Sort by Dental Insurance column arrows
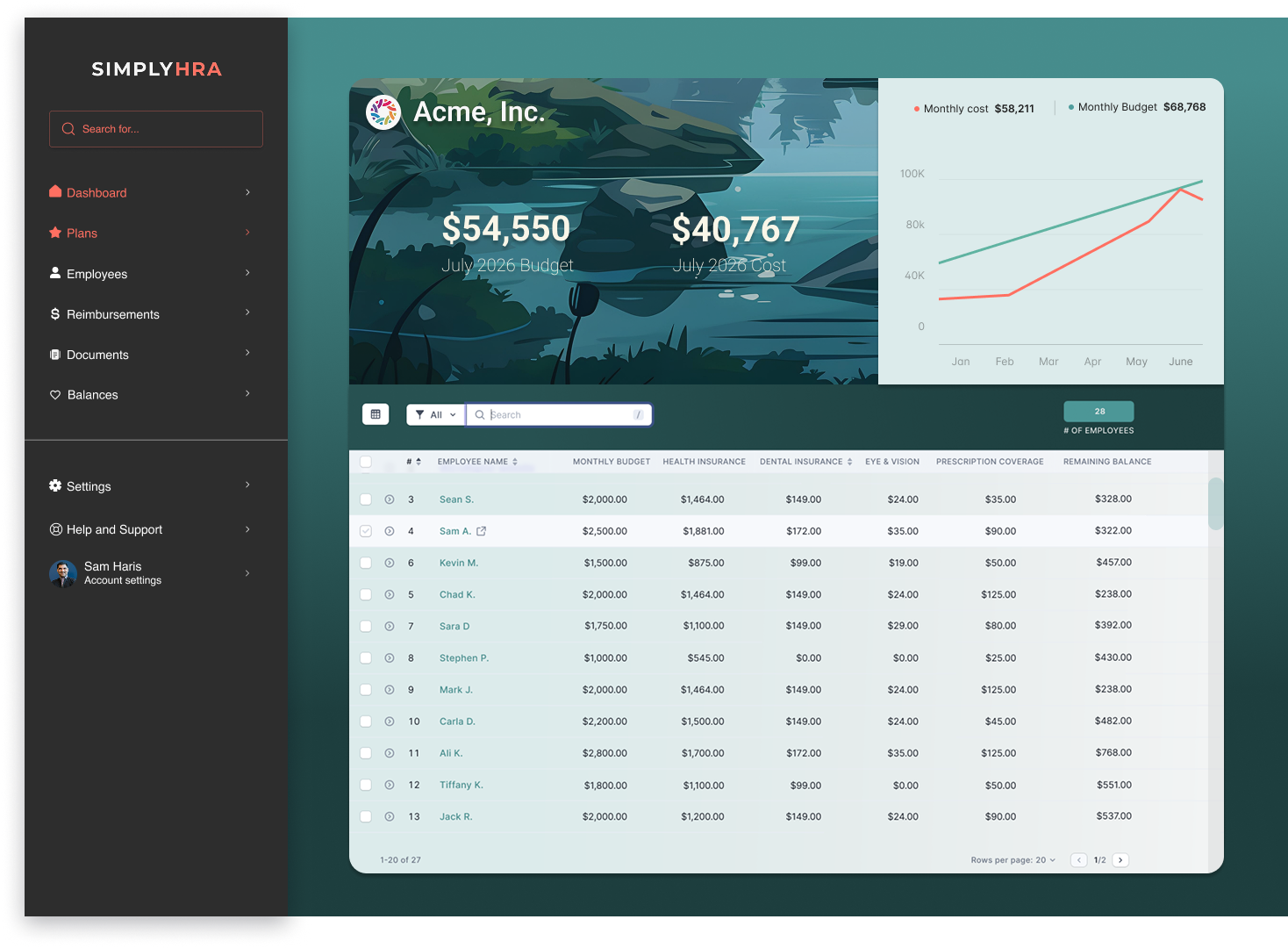This screenshot has width=1288, height=948. [x=849, y=462]
